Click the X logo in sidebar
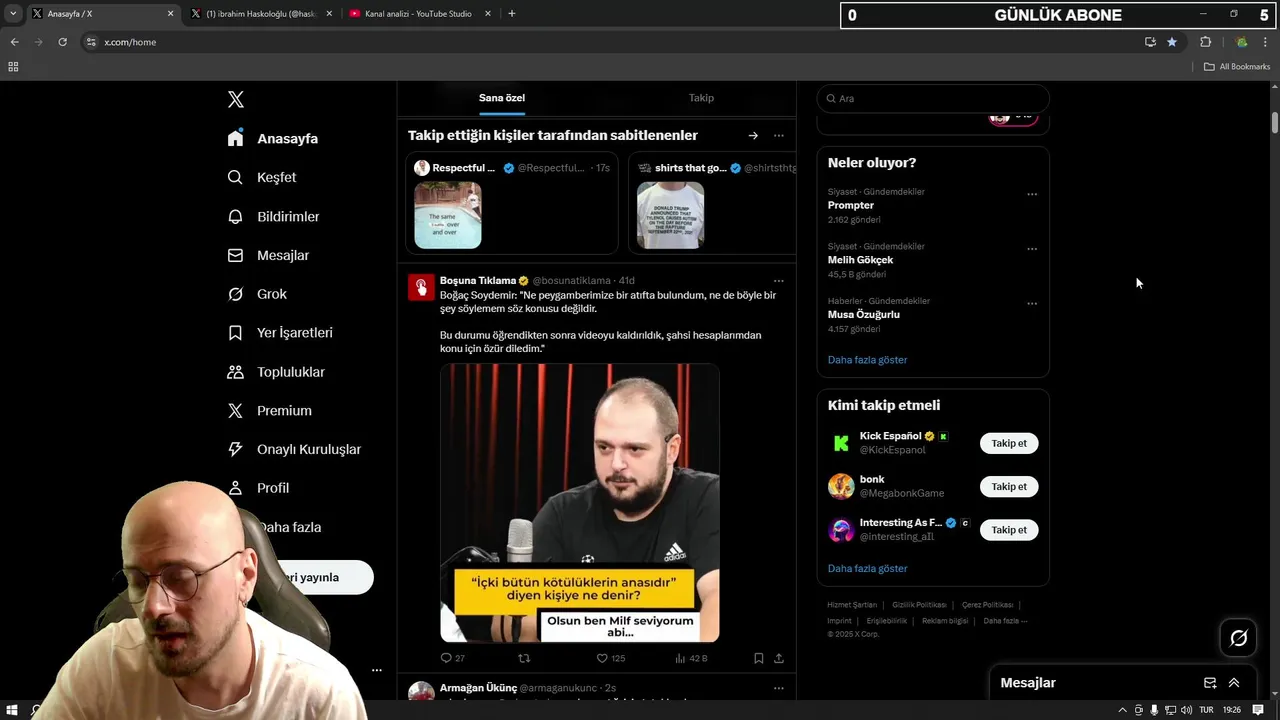1280x720 pixels. click(236, 99)
